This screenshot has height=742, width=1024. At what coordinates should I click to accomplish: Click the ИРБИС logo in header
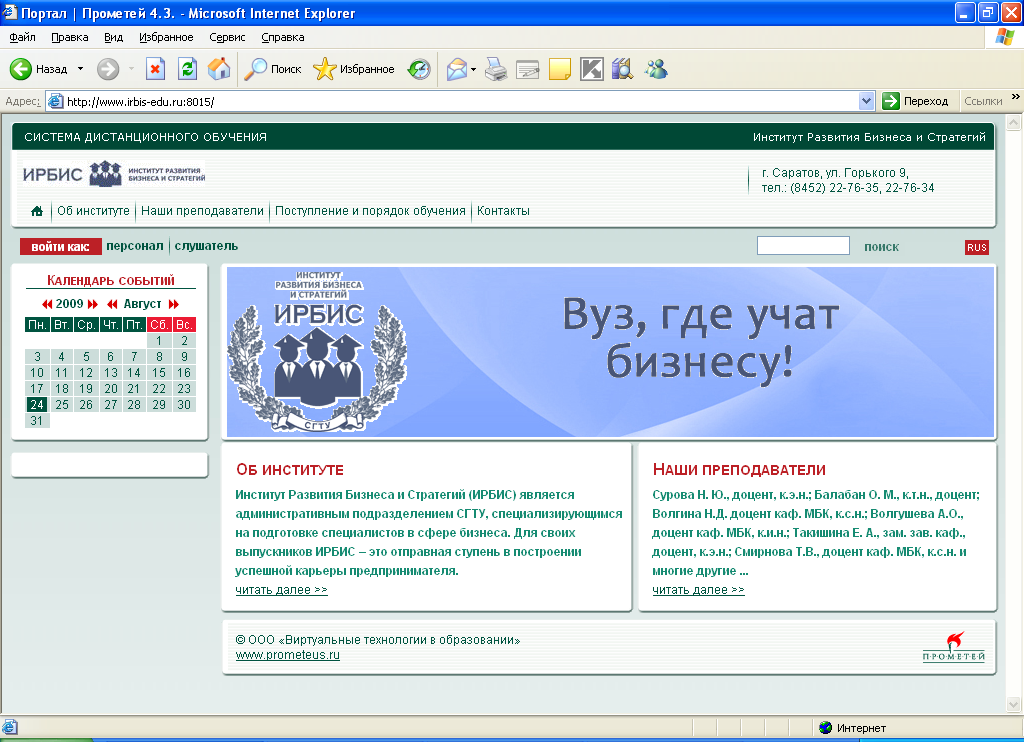(x=114, y=174)
